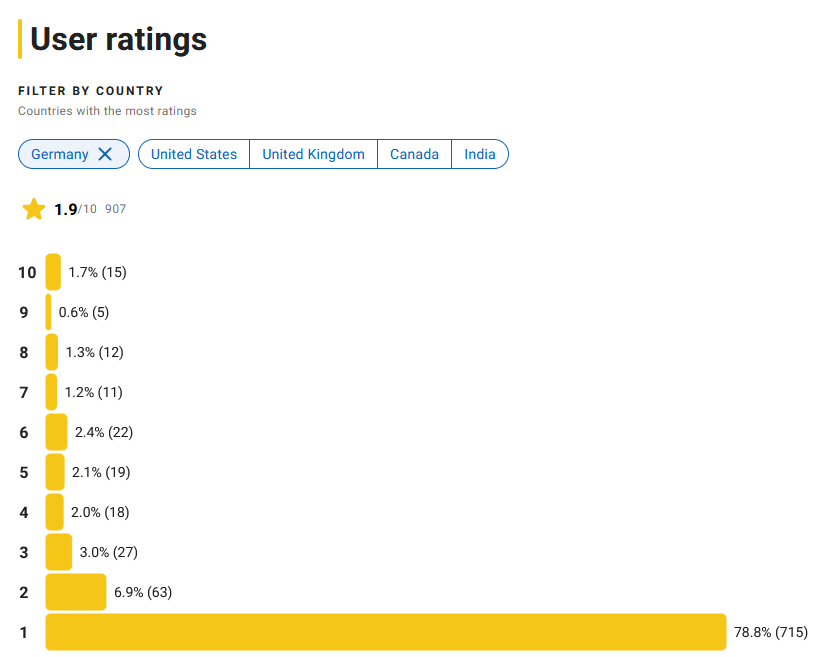Click the 6.9% (63) label
This screenshot has height=657, width=826.
(143, 592)
